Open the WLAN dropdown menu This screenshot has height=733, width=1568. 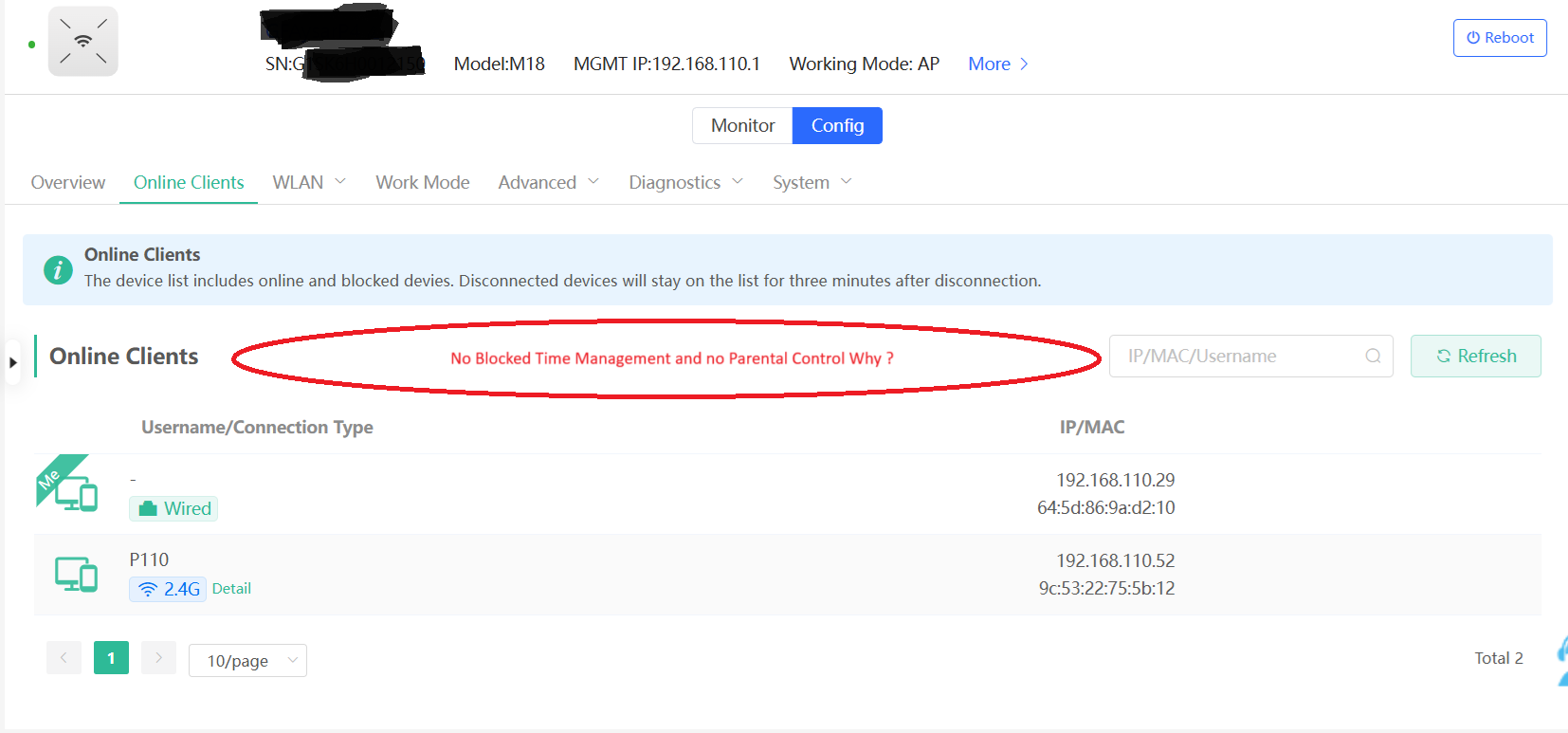(x=308, y=182)
